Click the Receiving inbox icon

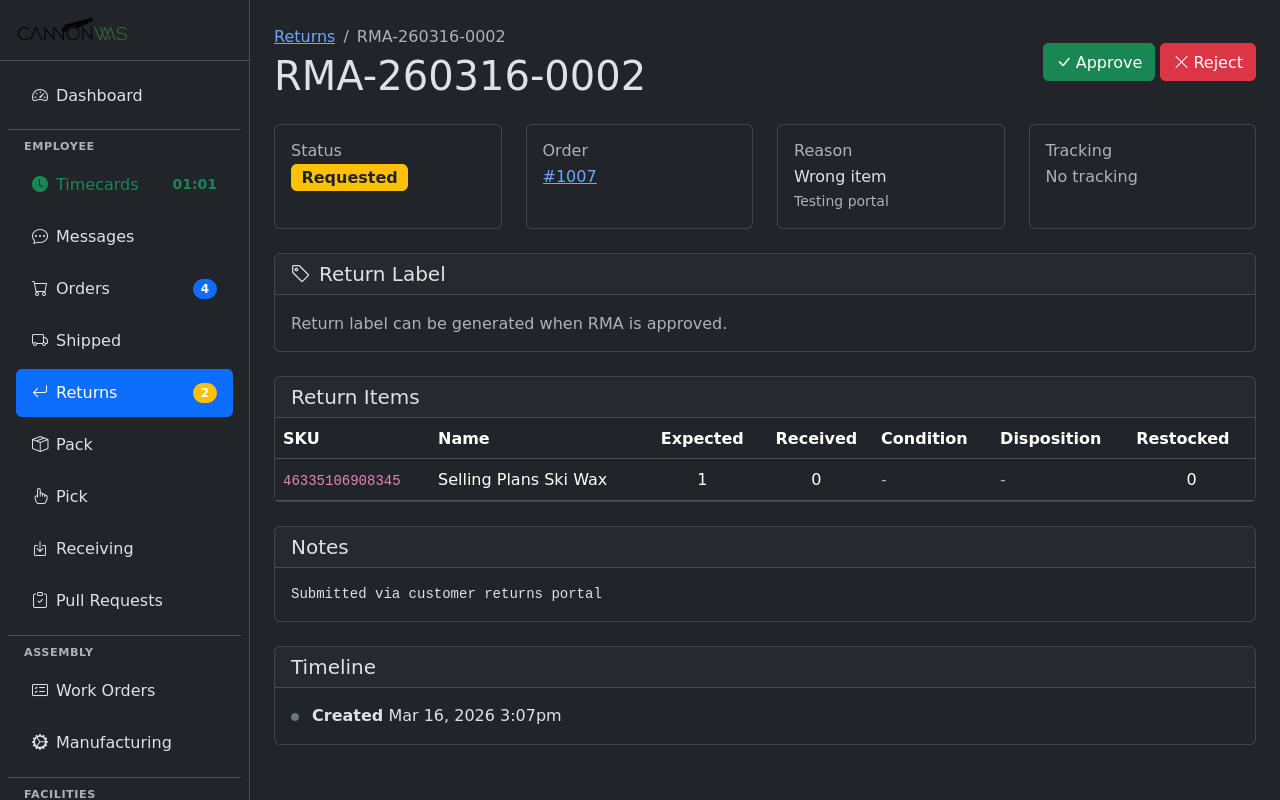coord(39,548)
